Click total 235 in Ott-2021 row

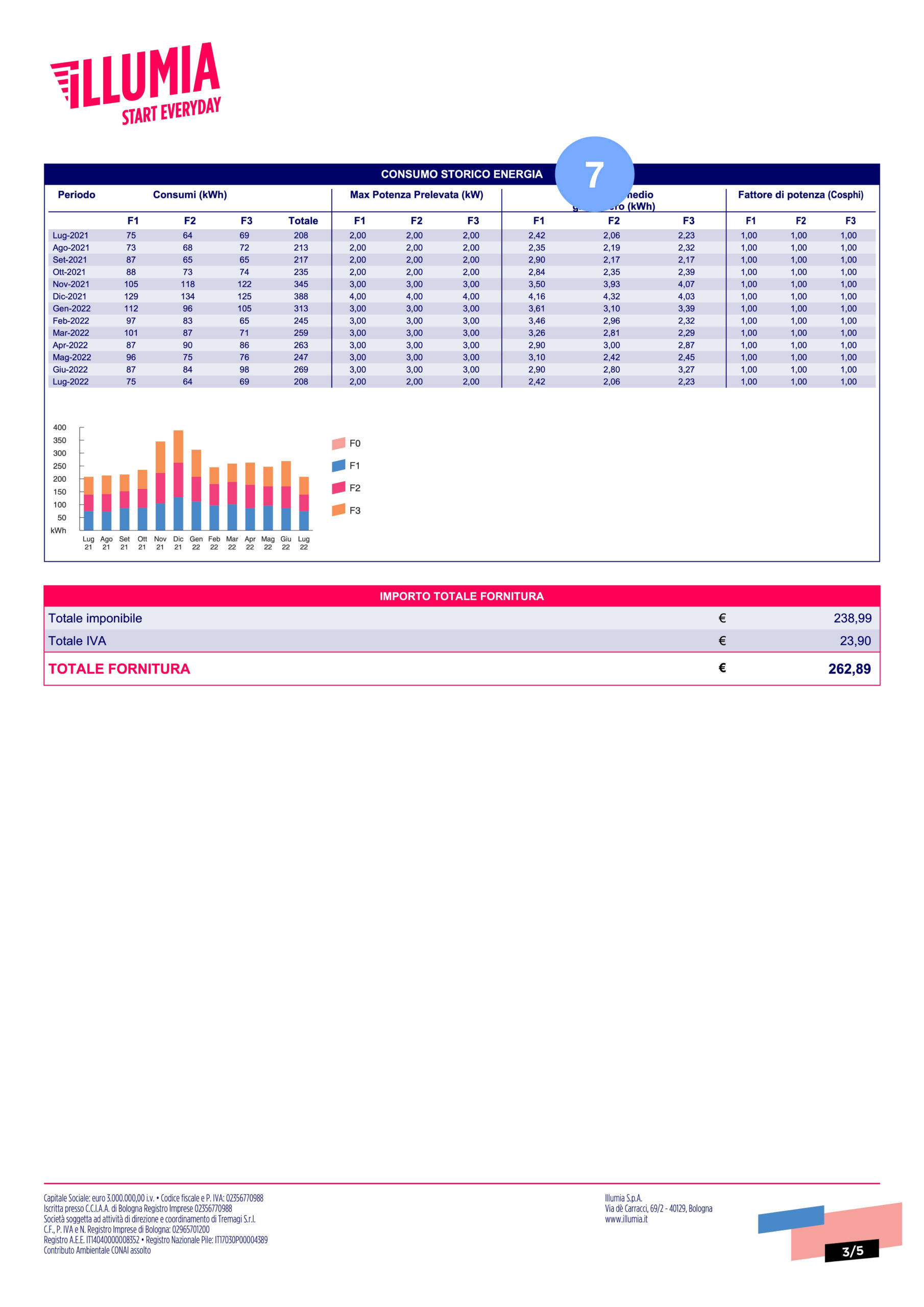click(x=301, y=272)
